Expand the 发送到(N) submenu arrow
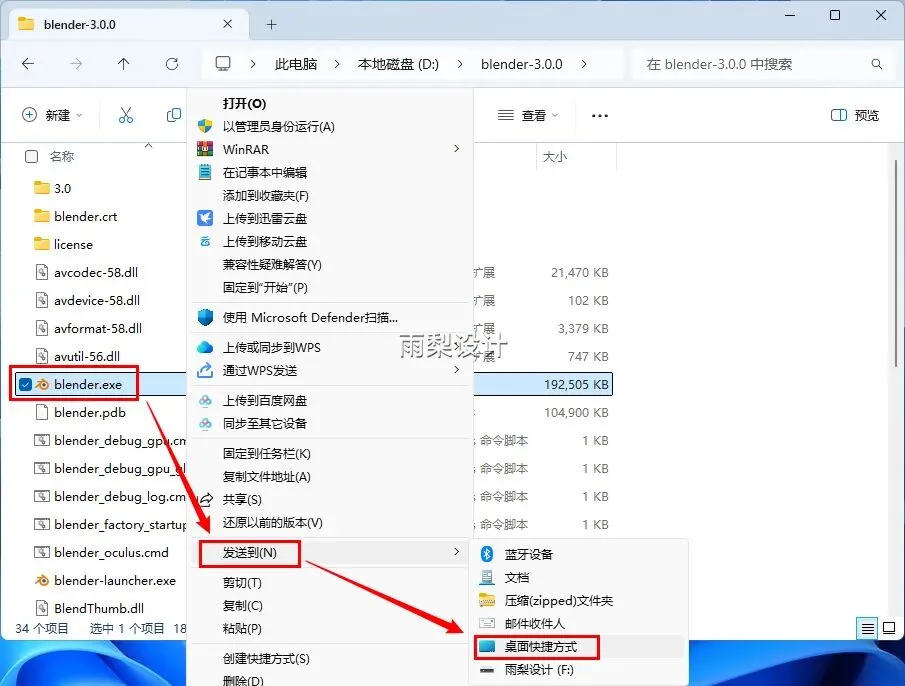This screenshot has width=905, height=686. [x=457, y=552]
